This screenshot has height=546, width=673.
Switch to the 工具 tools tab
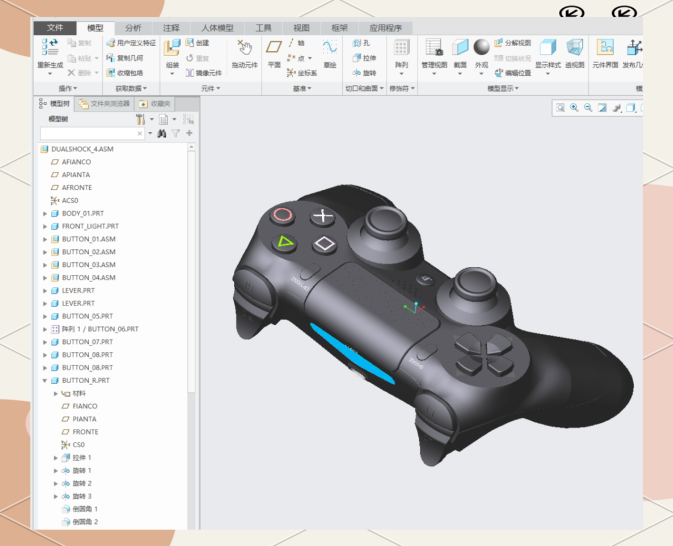263,28
